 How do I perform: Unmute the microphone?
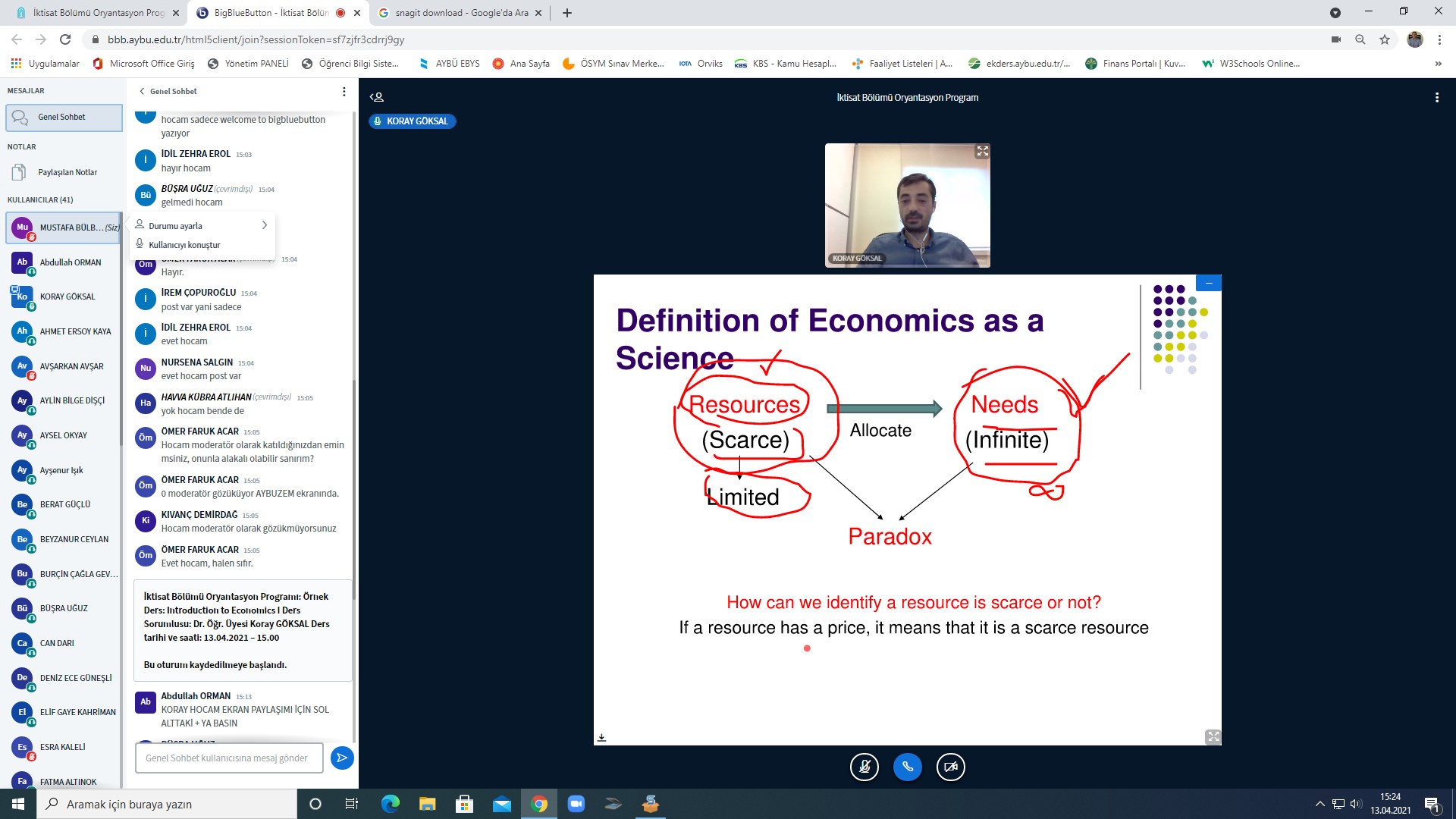click(864, 767)
